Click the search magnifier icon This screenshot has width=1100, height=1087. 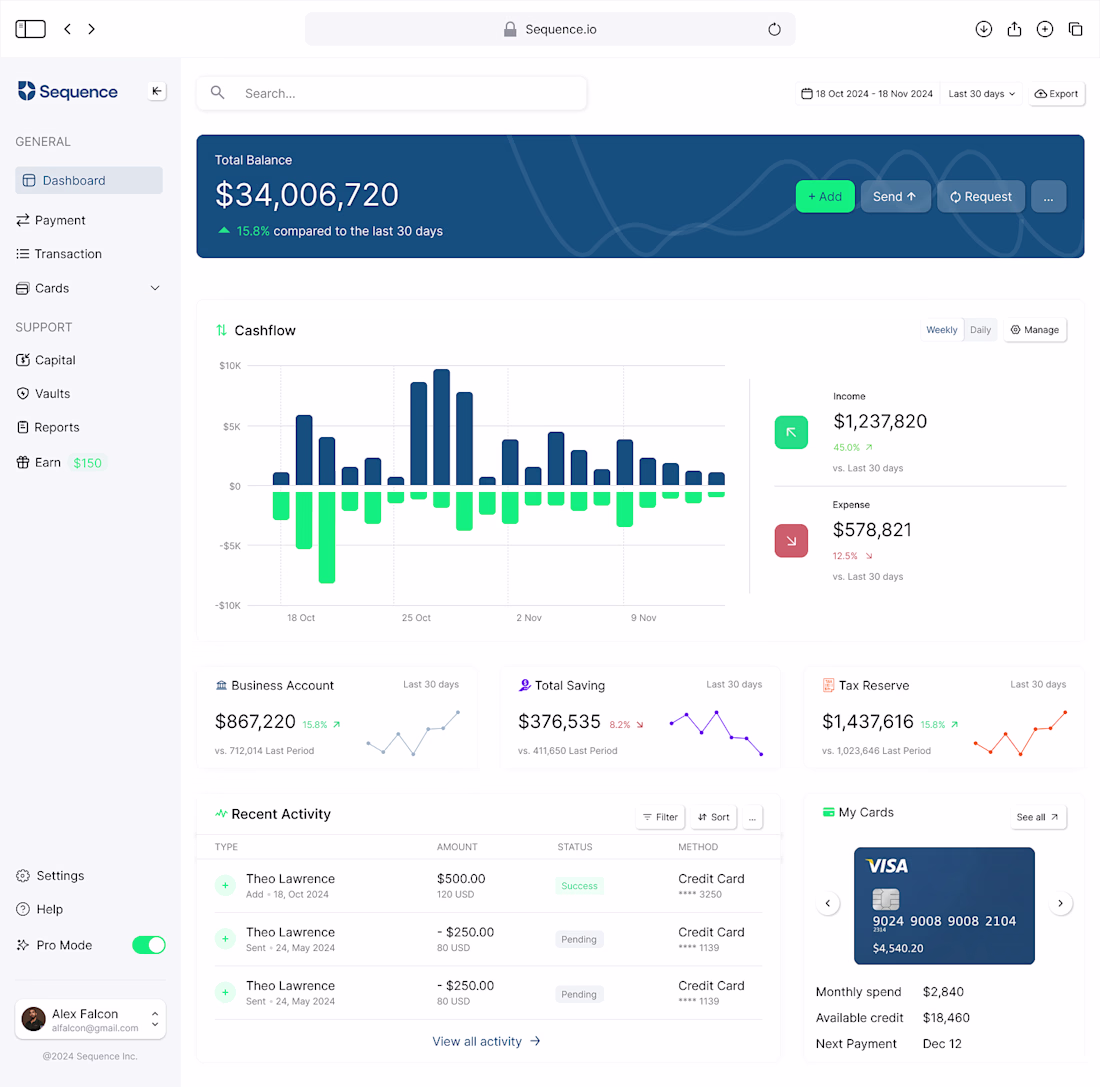tap(217, 93)
